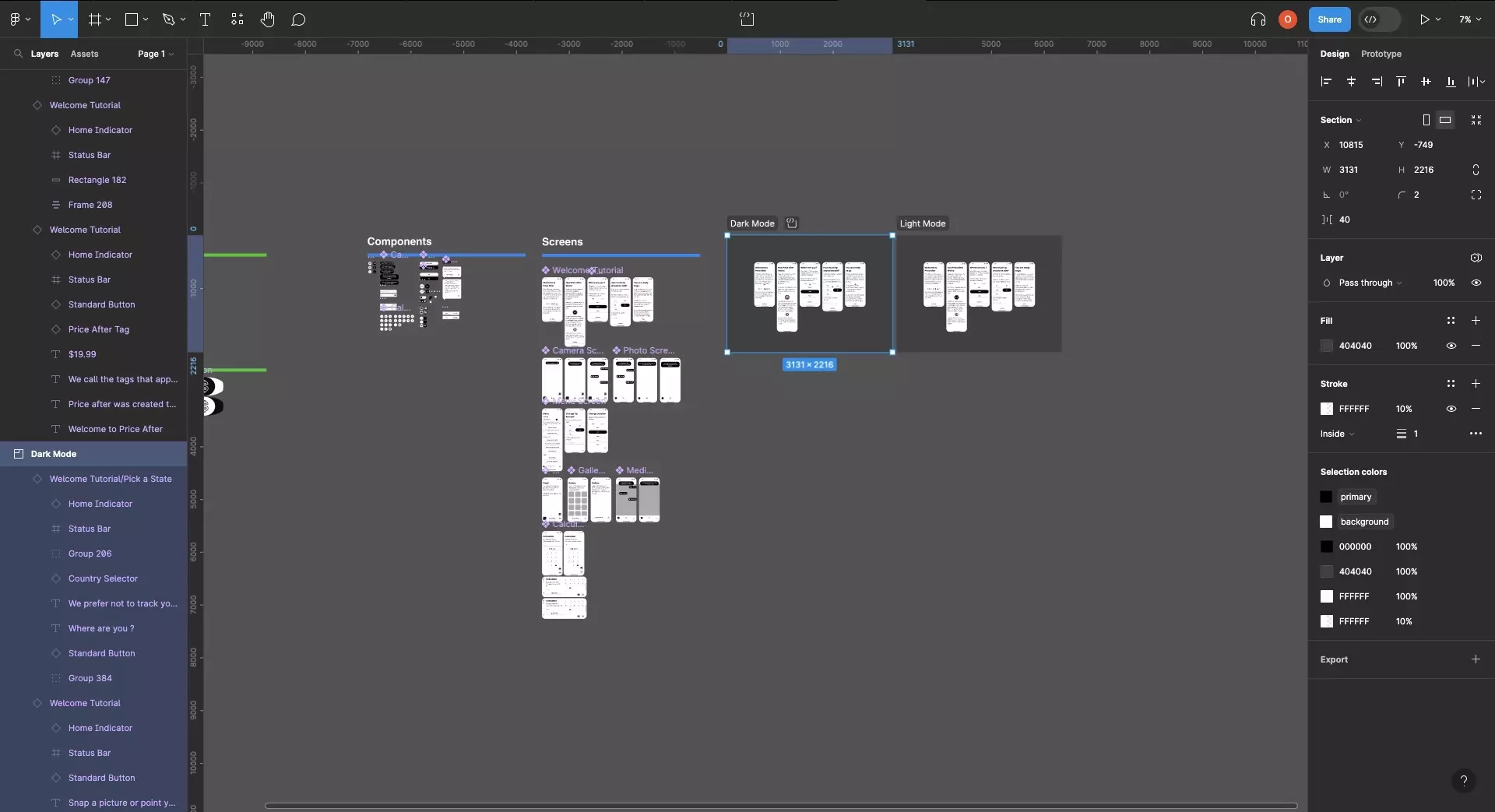Click the headphones audio icon
Screen dimensions: 1495x812
click(x=1258, y=19)
